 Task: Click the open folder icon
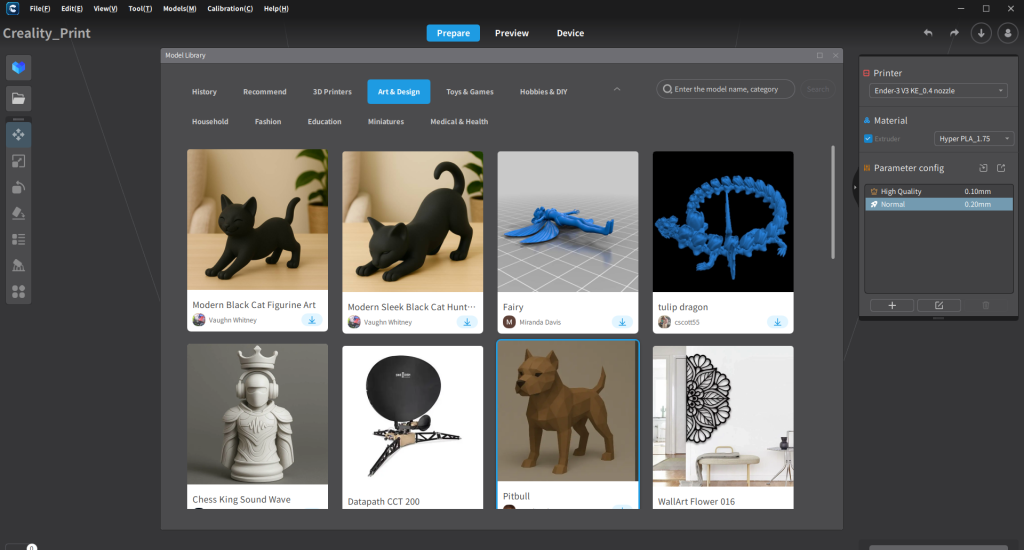tap(18, 98)
